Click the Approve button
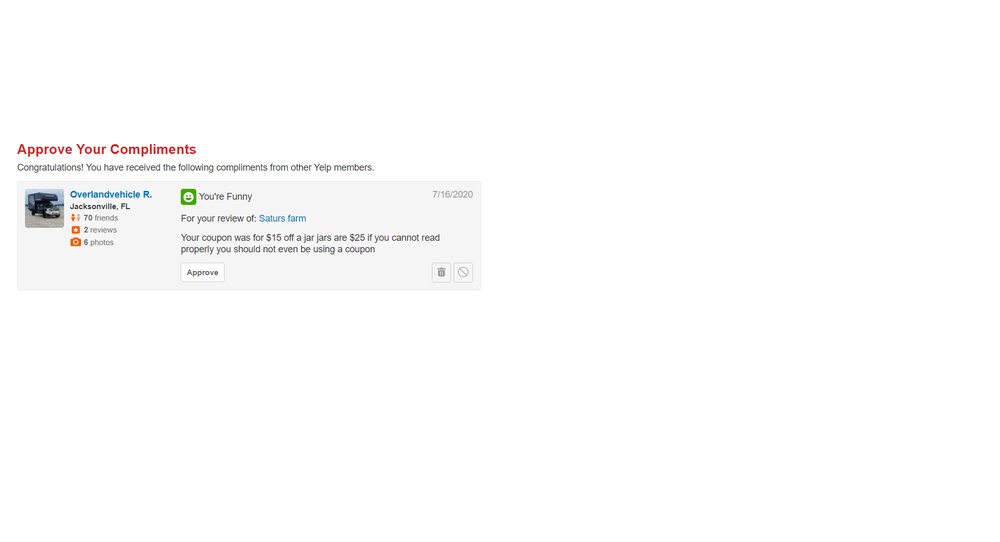Image resolution: width=1000 pixels, height=542 pixels. (x=202, y=272)
